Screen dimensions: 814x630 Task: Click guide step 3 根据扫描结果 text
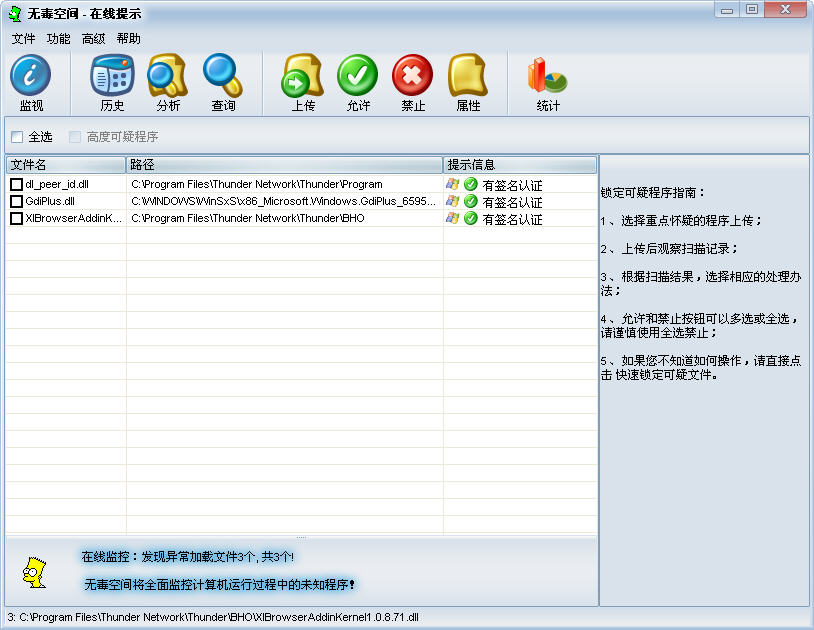(x=701, y=283)
